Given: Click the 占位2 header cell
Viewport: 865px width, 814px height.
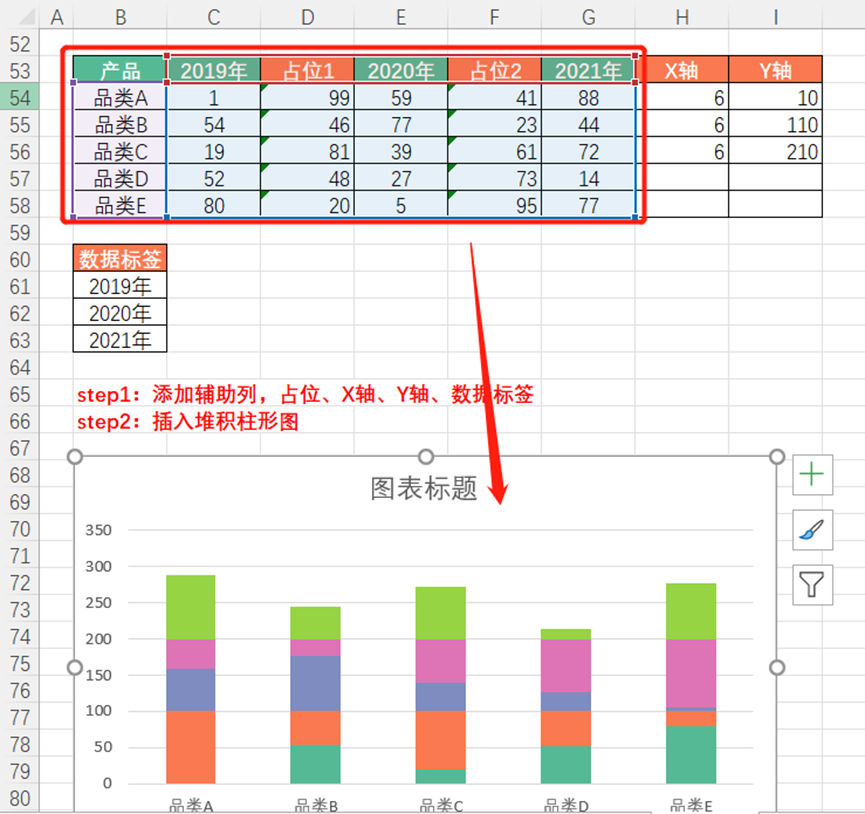Looking at the screenshot, I should 494,70.
